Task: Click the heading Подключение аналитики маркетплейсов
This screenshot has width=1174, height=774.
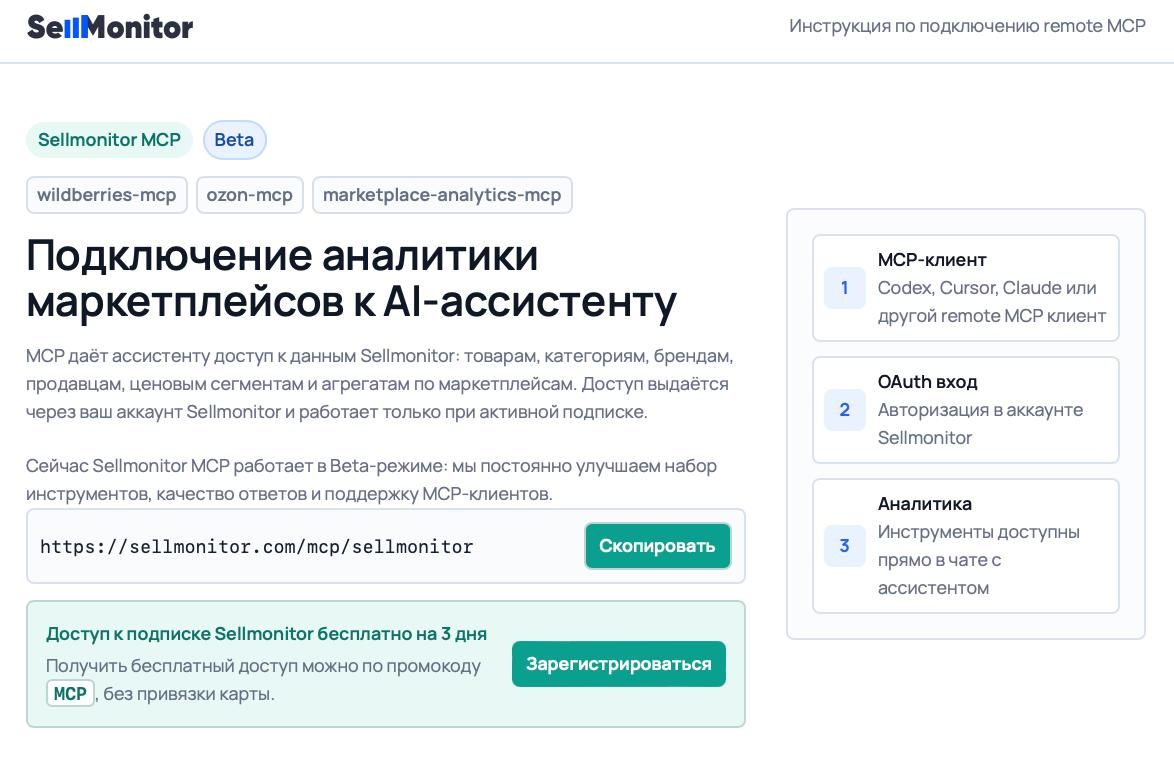Action: coord(351,278)
